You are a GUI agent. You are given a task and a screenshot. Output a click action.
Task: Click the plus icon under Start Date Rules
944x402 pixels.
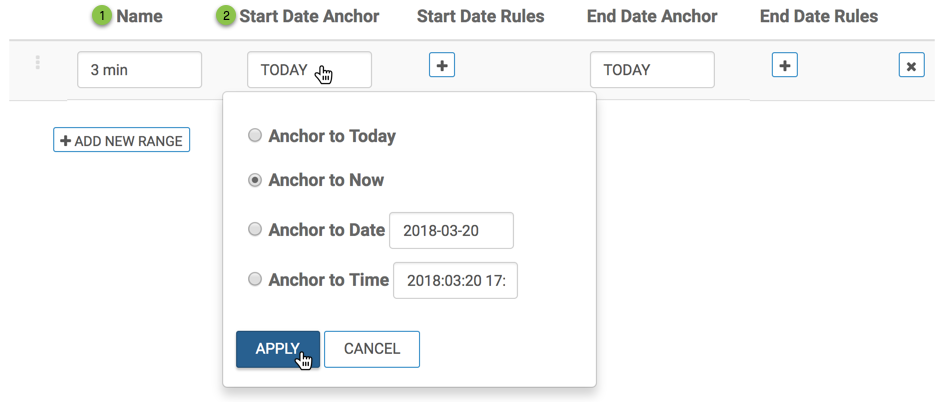(x=442, y=65)
